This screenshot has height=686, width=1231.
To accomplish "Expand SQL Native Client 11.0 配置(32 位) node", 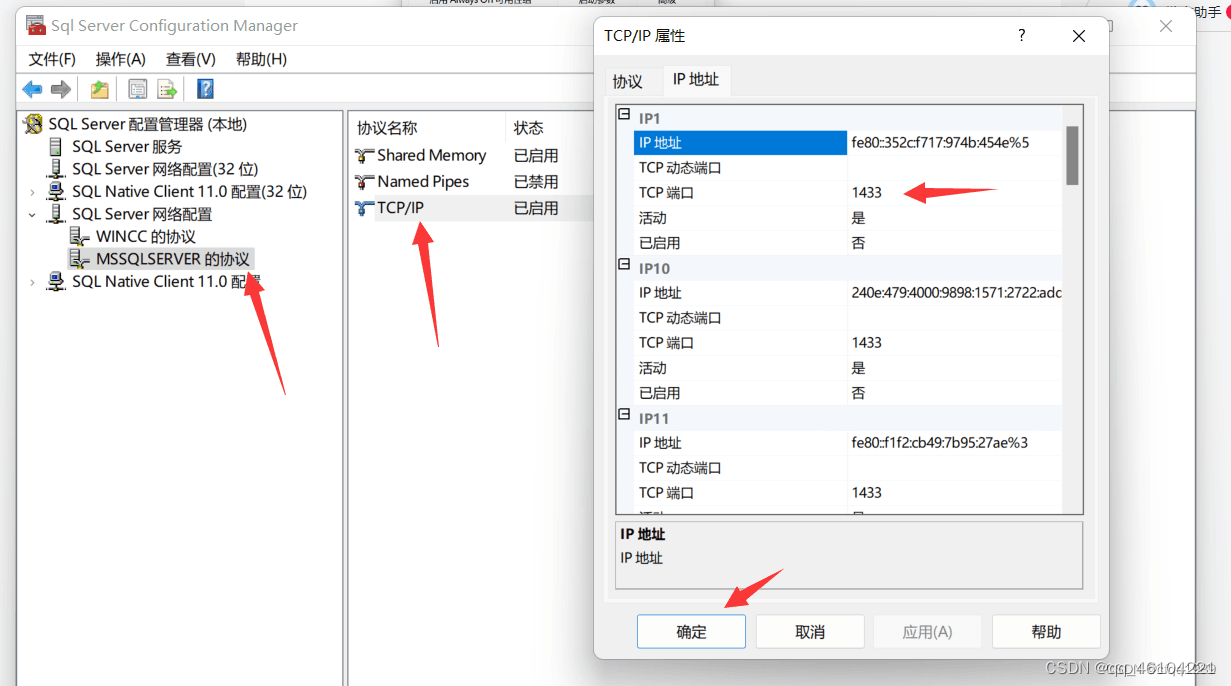I will [x=32, y=192].
